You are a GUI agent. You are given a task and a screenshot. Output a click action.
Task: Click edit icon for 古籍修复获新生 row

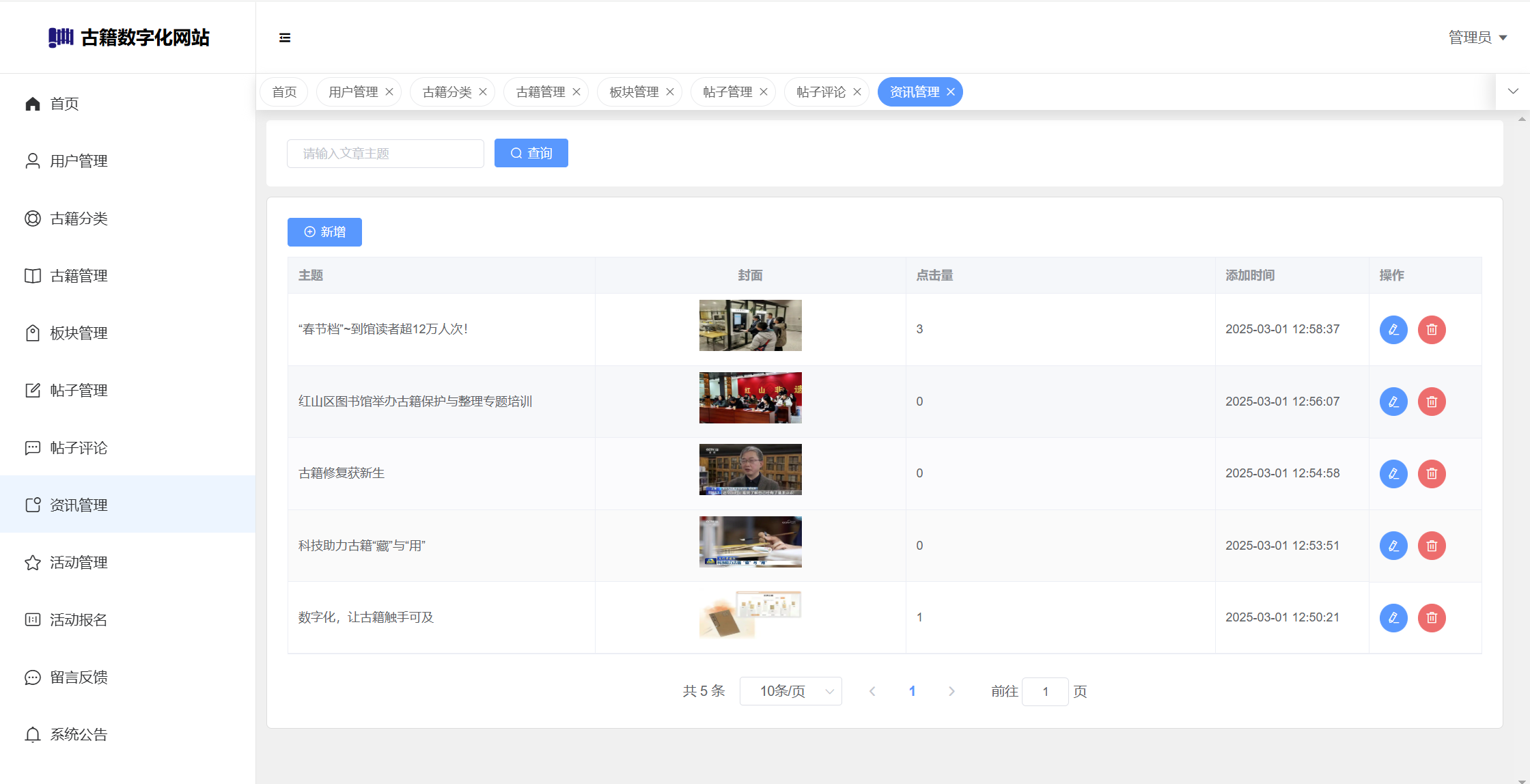[x=1393, y=474]
